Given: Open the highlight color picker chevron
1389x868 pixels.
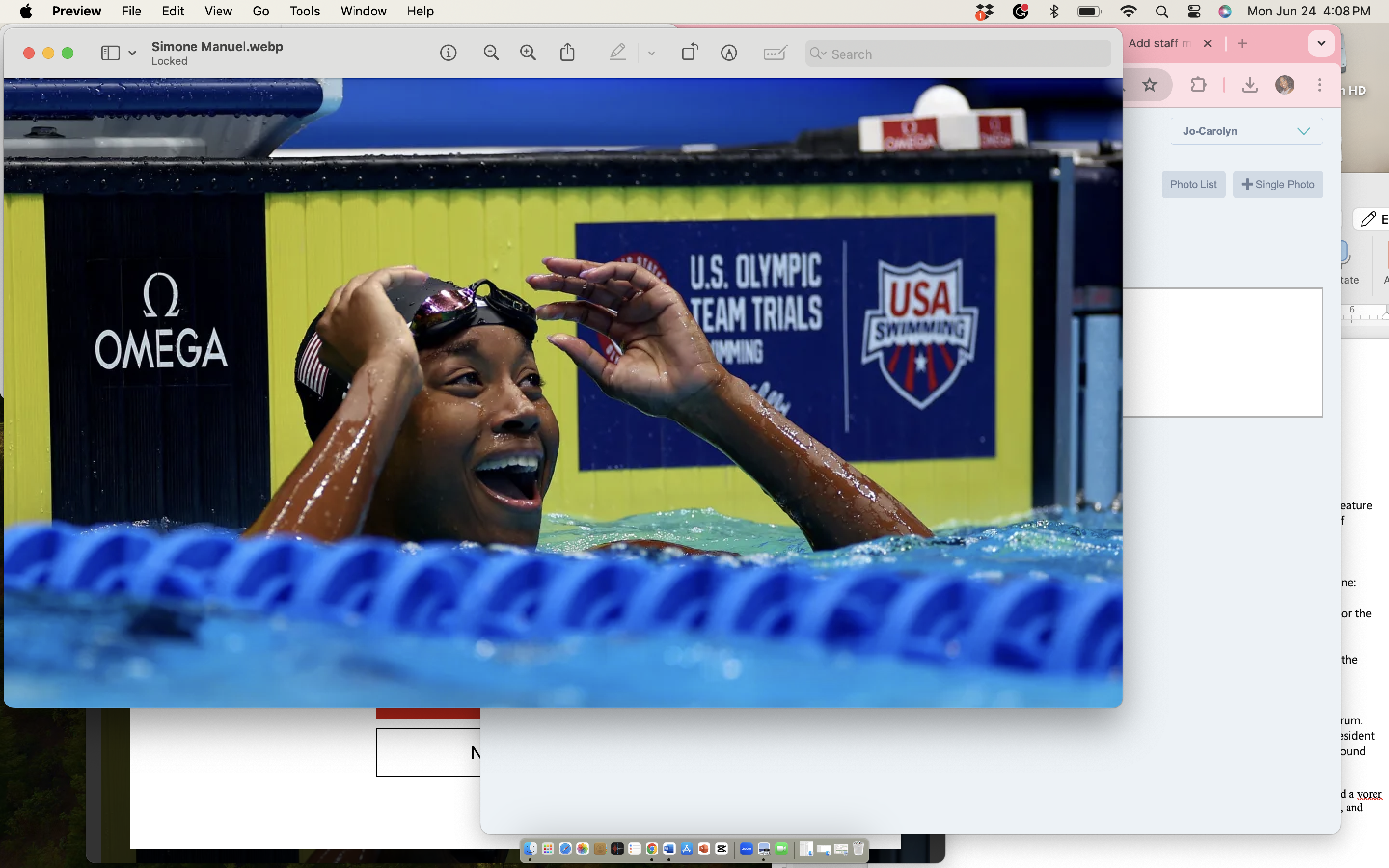Looking at the screenshot, I should tap(652, 52).
